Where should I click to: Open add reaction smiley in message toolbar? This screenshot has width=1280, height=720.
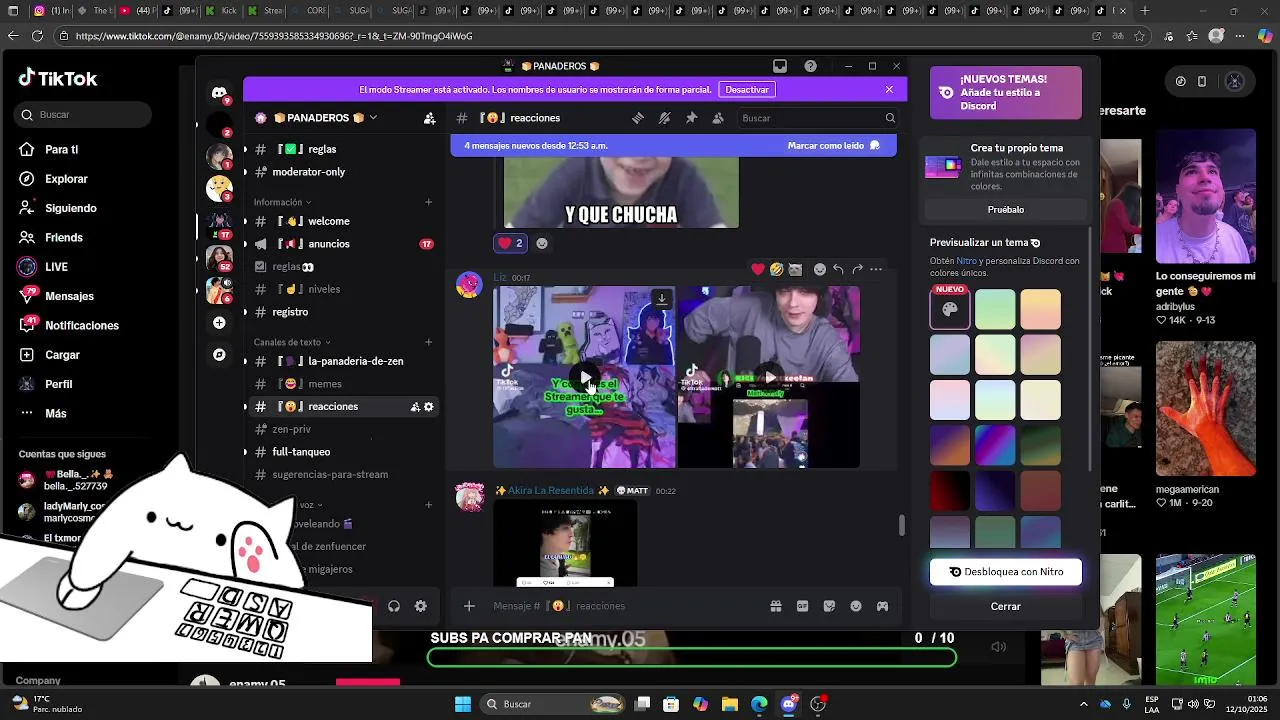[819, 269]
